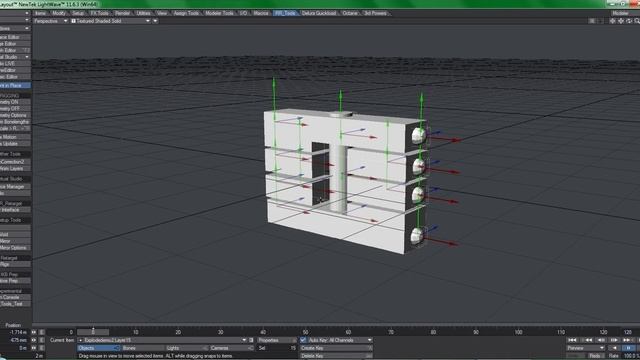Open the Render tab
The image size is (640, 360).
click(x=122, y=13)
